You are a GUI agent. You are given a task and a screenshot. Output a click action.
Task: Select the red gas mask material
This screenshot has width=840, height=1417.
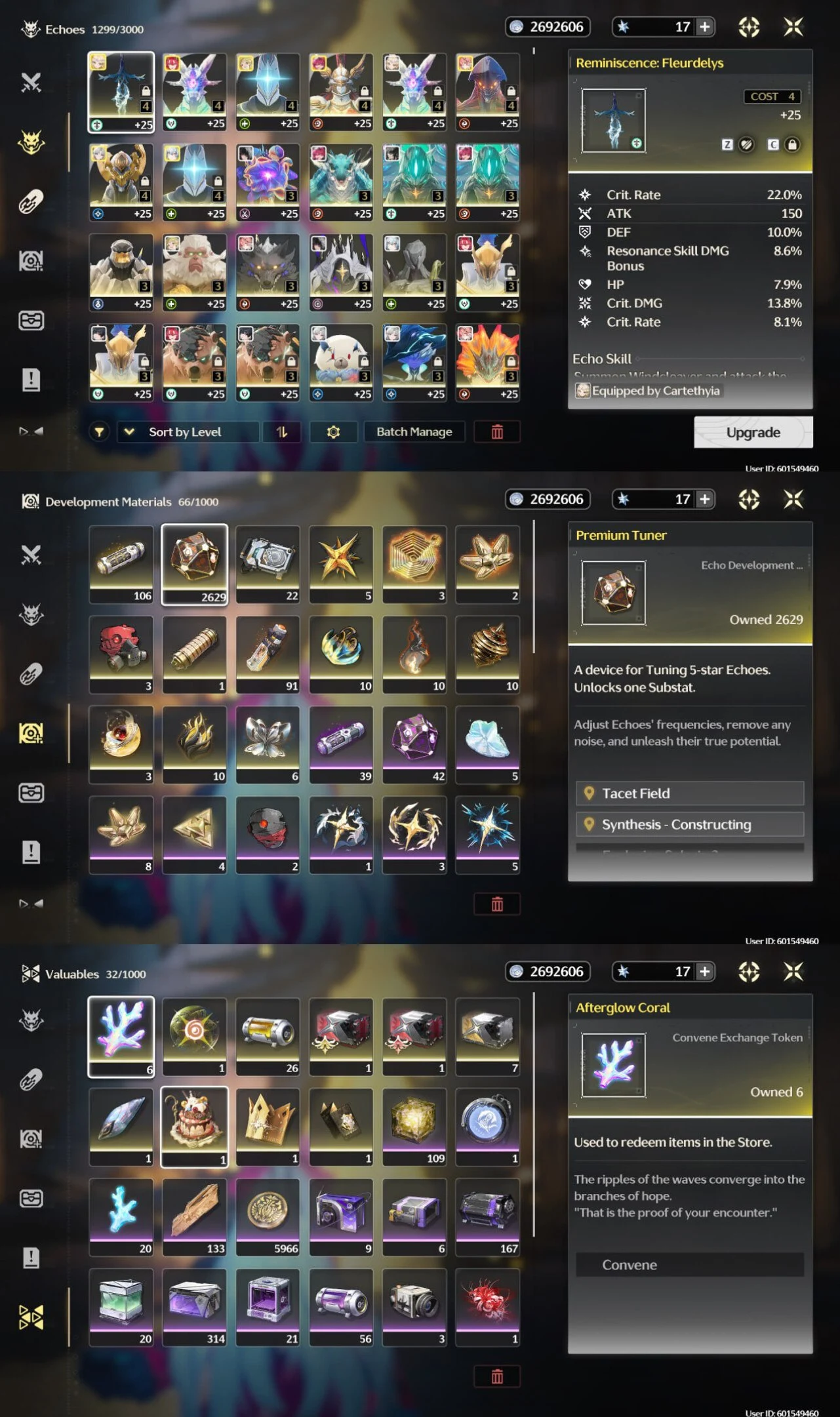coord(121,654)
